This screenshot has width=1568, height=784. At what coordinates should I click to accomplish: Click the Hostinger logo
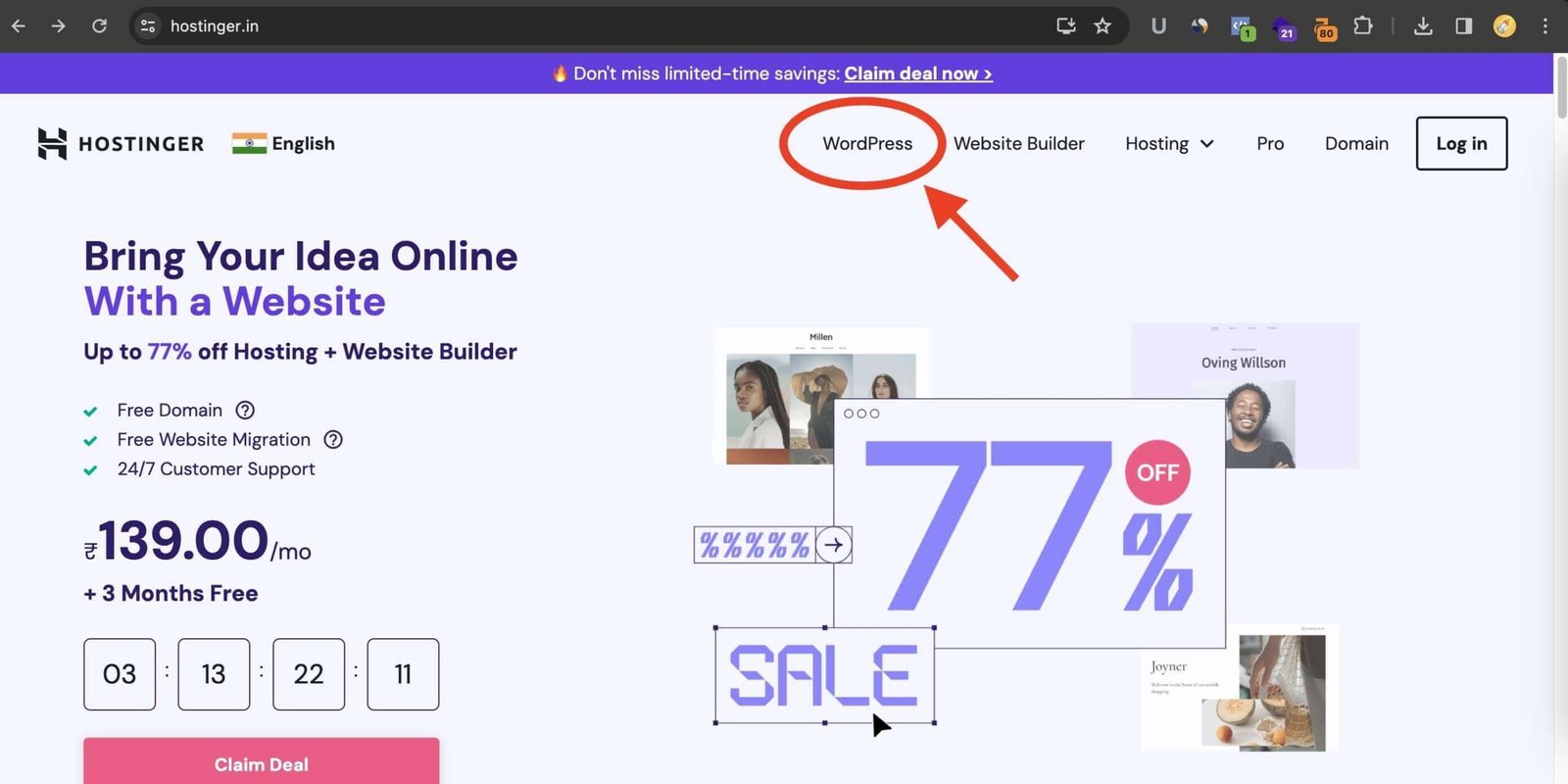tap(121, 144)
